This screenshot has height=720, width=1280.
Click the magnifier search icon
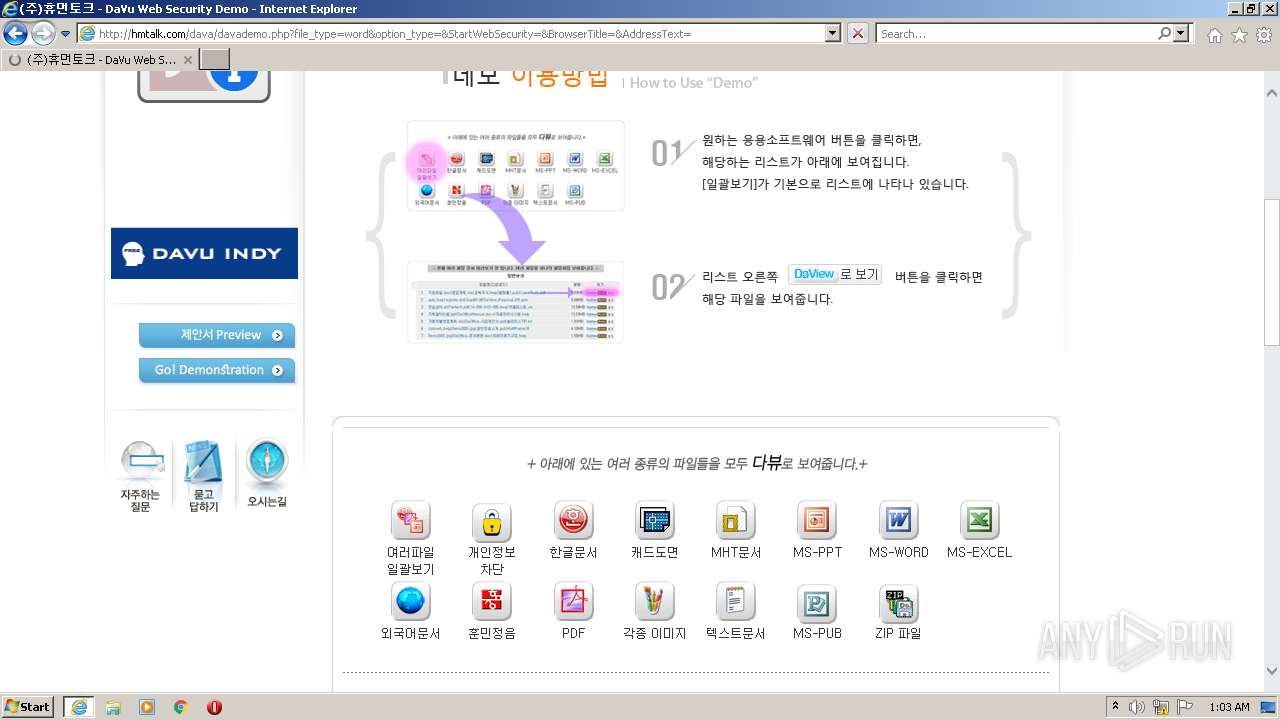tap(1165, 34)
